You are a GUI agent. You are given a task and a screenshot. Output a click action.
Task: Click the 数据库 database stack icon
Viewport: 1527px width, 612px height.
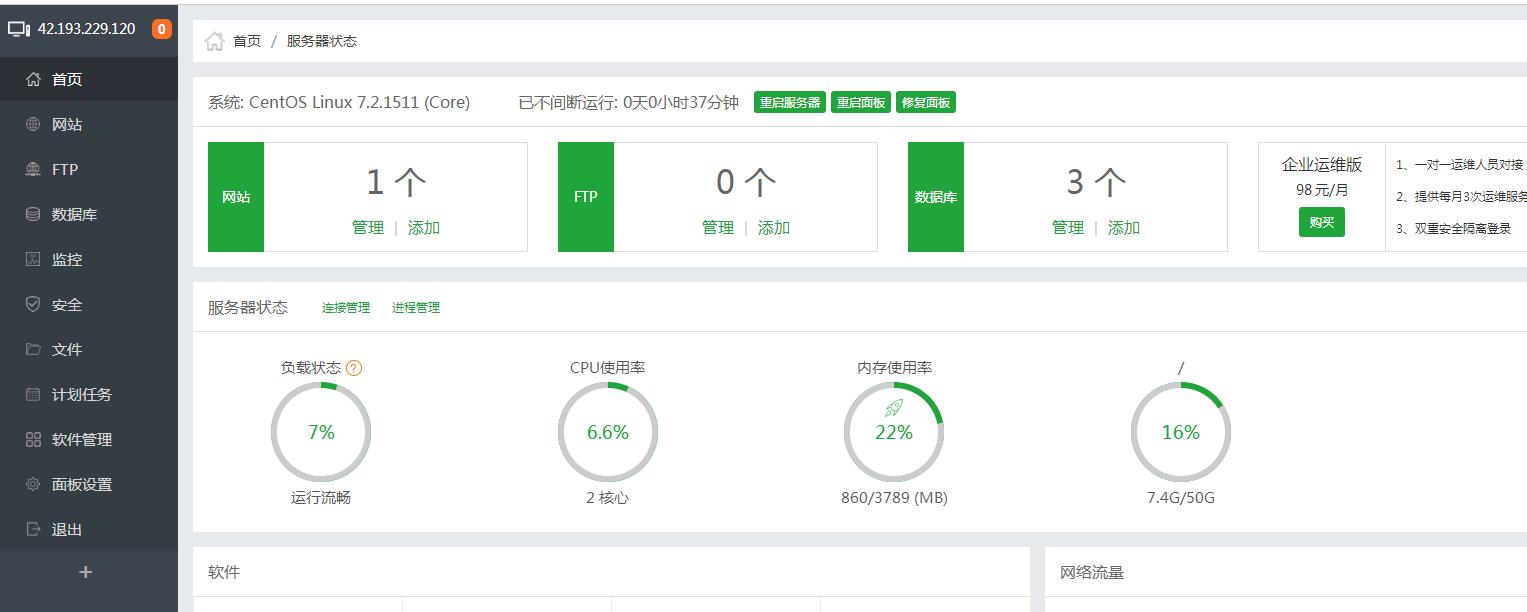coord(33,214)
